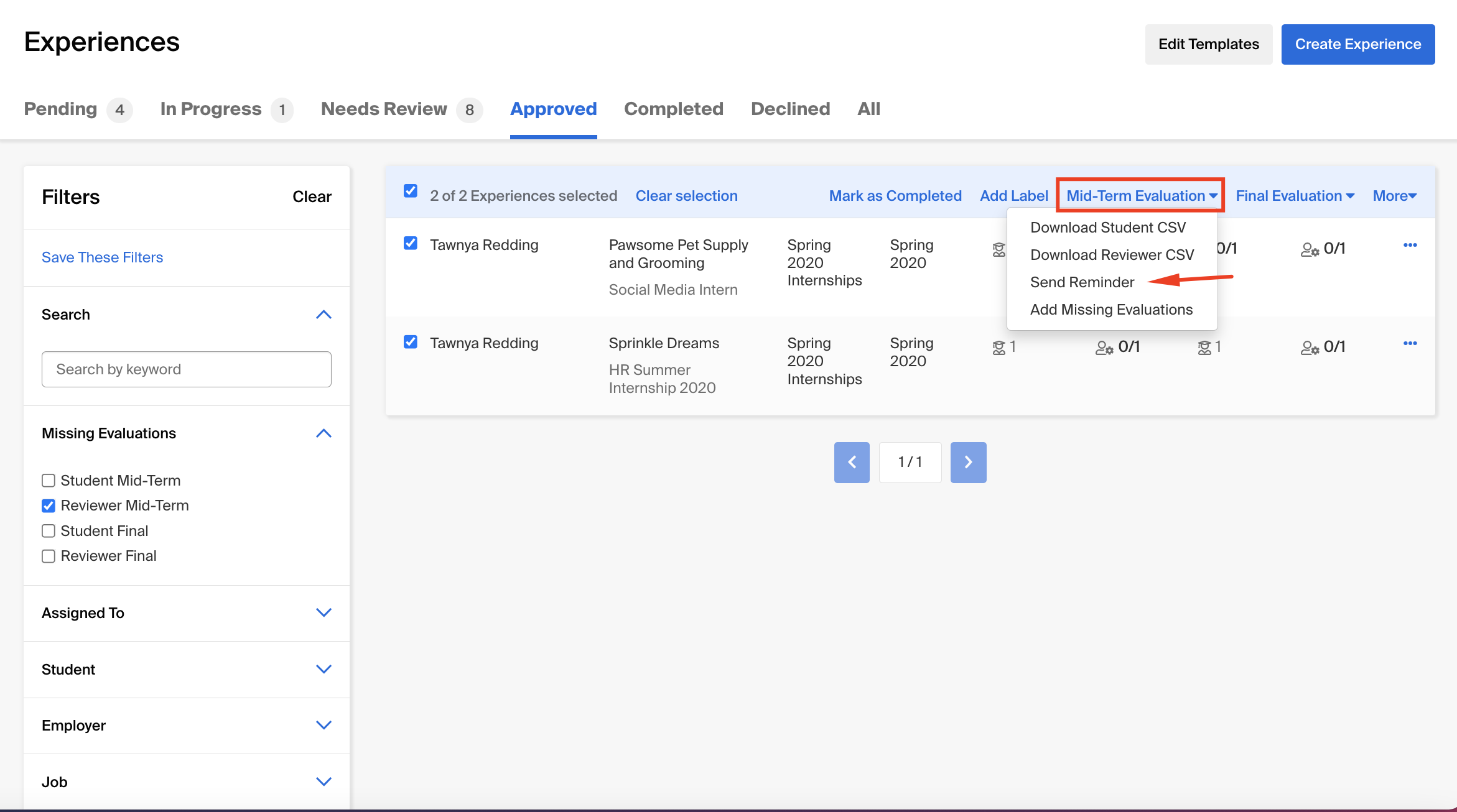
Task: Choose Download Student CSV
Action: [x=1108, y=228]
